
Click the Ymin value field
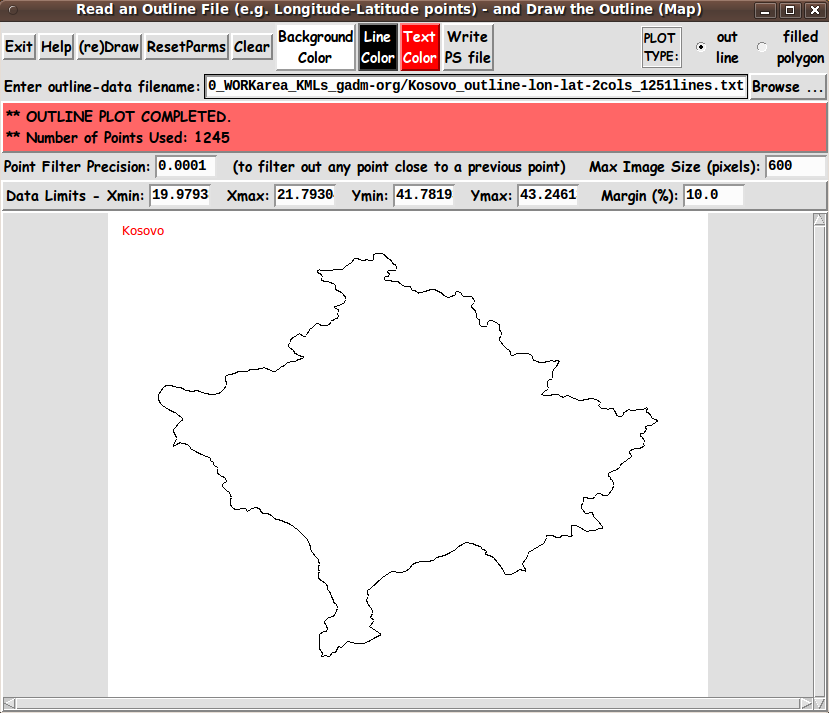click(x=424, y=195)
